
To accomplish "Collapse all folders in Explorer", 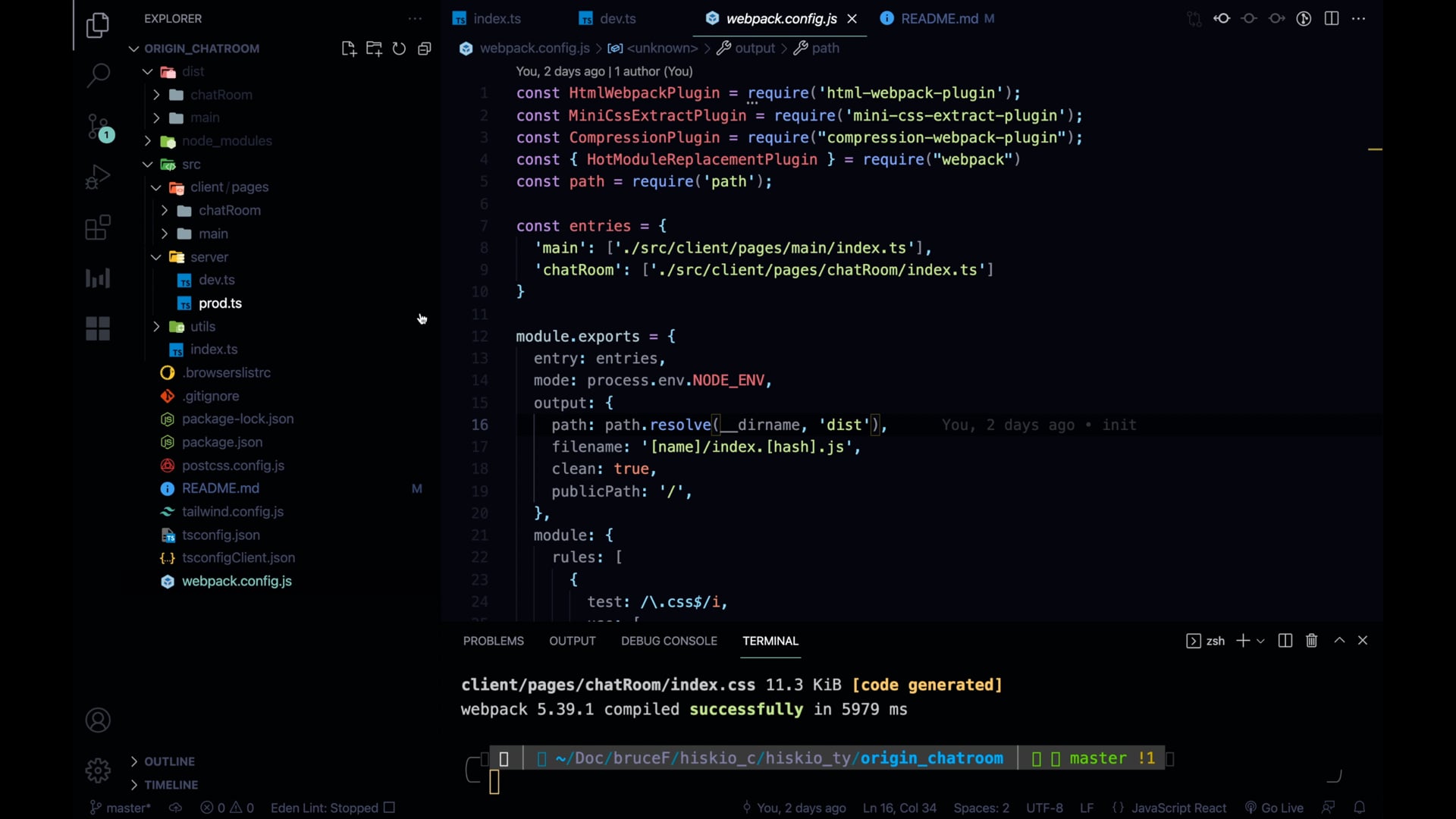I will point(424,48).
